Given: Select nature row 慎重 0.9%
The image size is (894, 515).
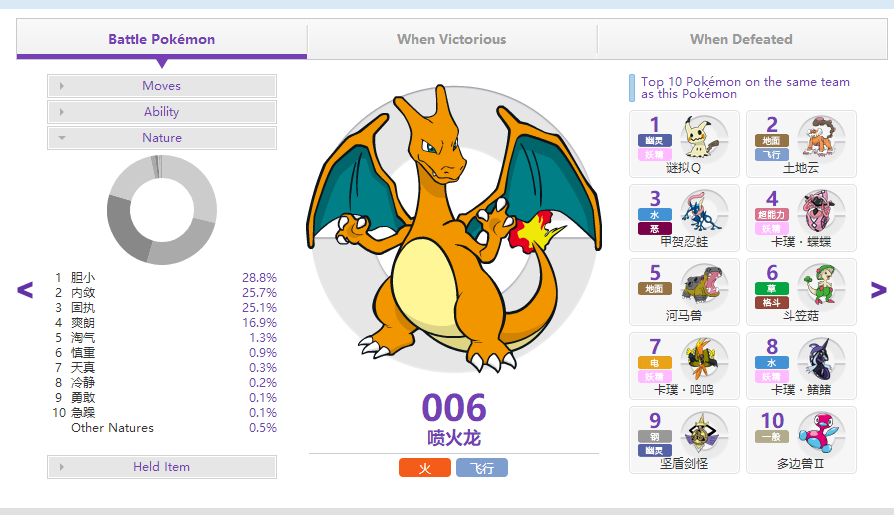Looking at the screenshot, I should click(165, 352).
